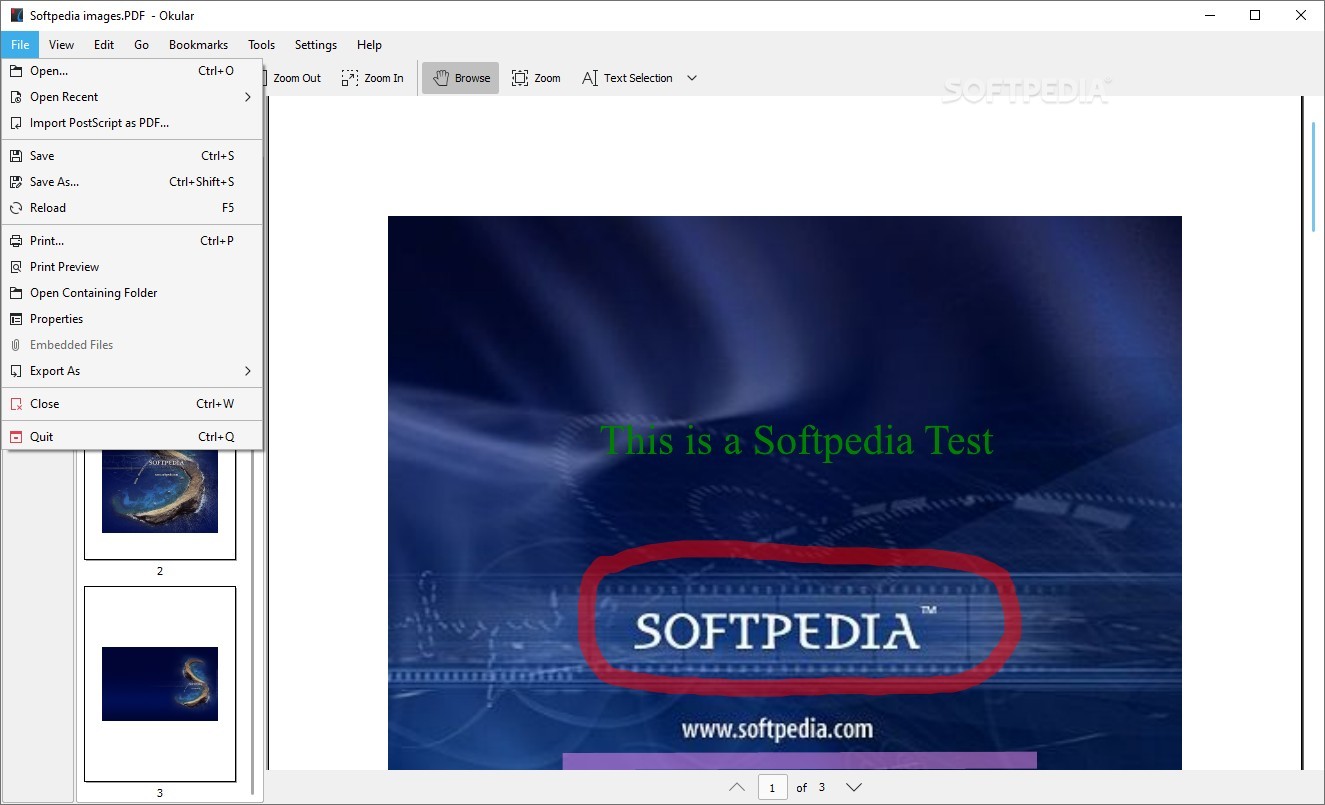This screenshot has height=805, width=1325.
Task: Go to next page using down chevron
Action: click(854, 788)
